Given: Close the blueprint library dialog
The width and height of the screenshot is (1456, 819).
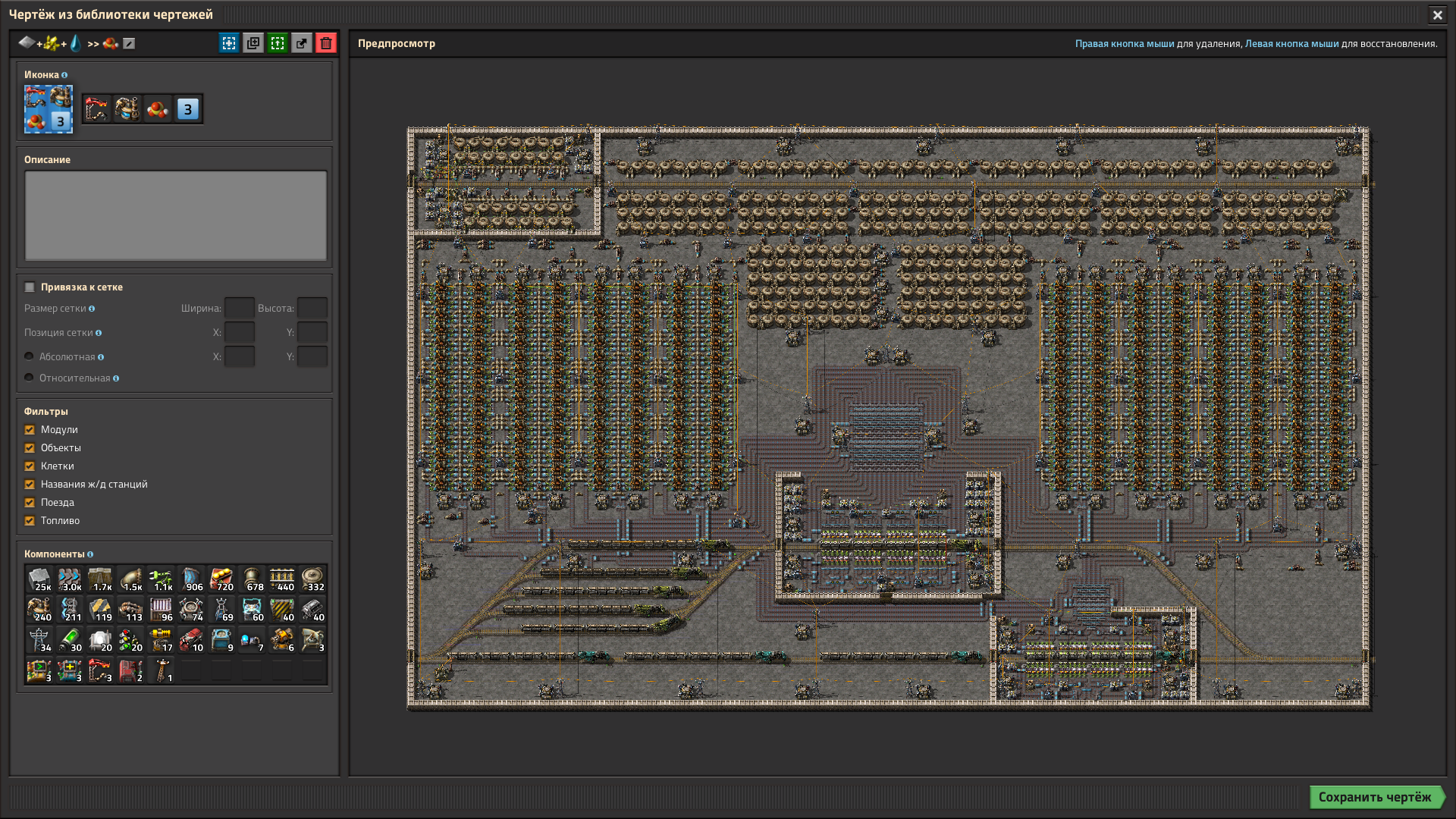Looking at the screenshot, I should pos(1437,14).
